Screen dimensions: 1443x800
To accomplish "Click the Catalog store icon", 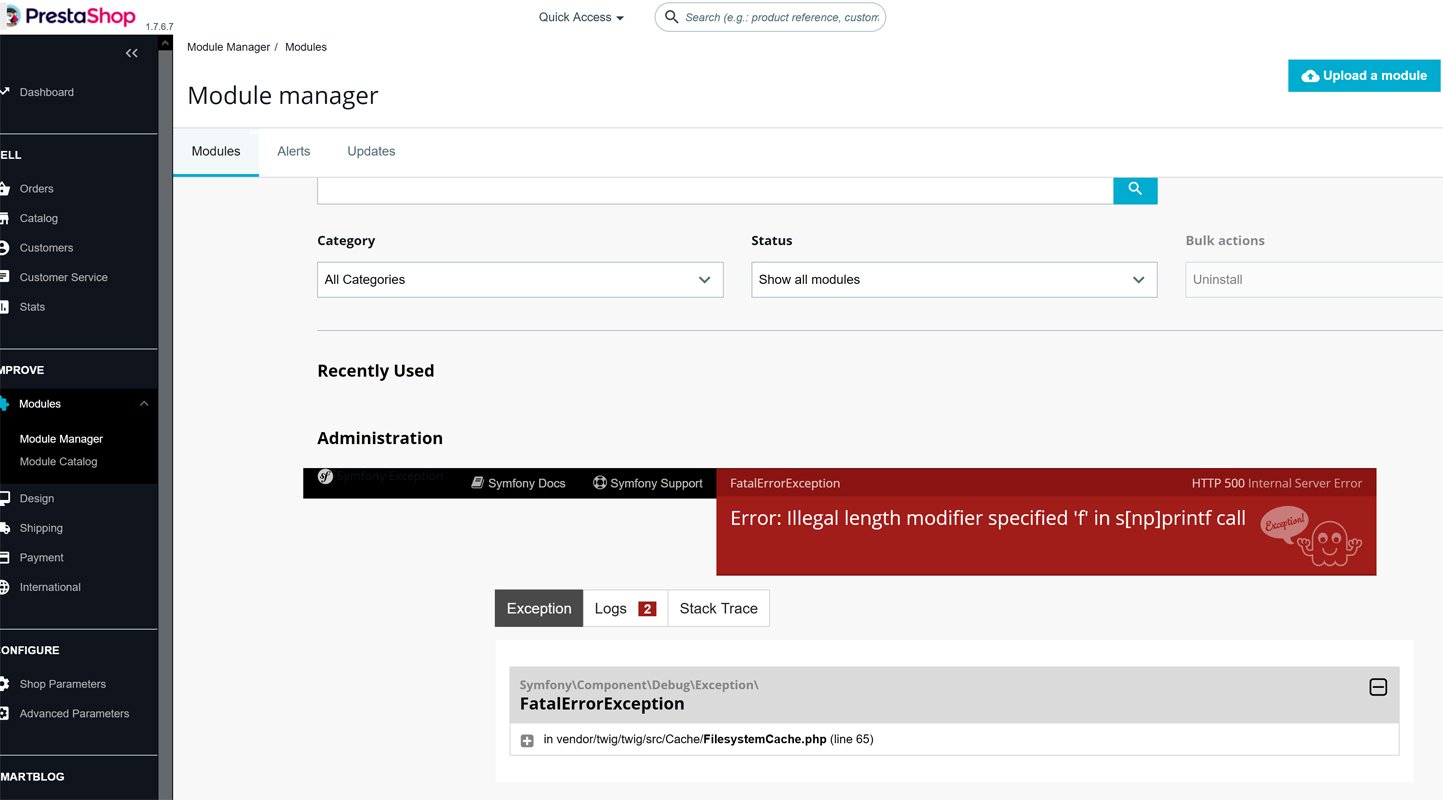I will click(x=5, y=218).
